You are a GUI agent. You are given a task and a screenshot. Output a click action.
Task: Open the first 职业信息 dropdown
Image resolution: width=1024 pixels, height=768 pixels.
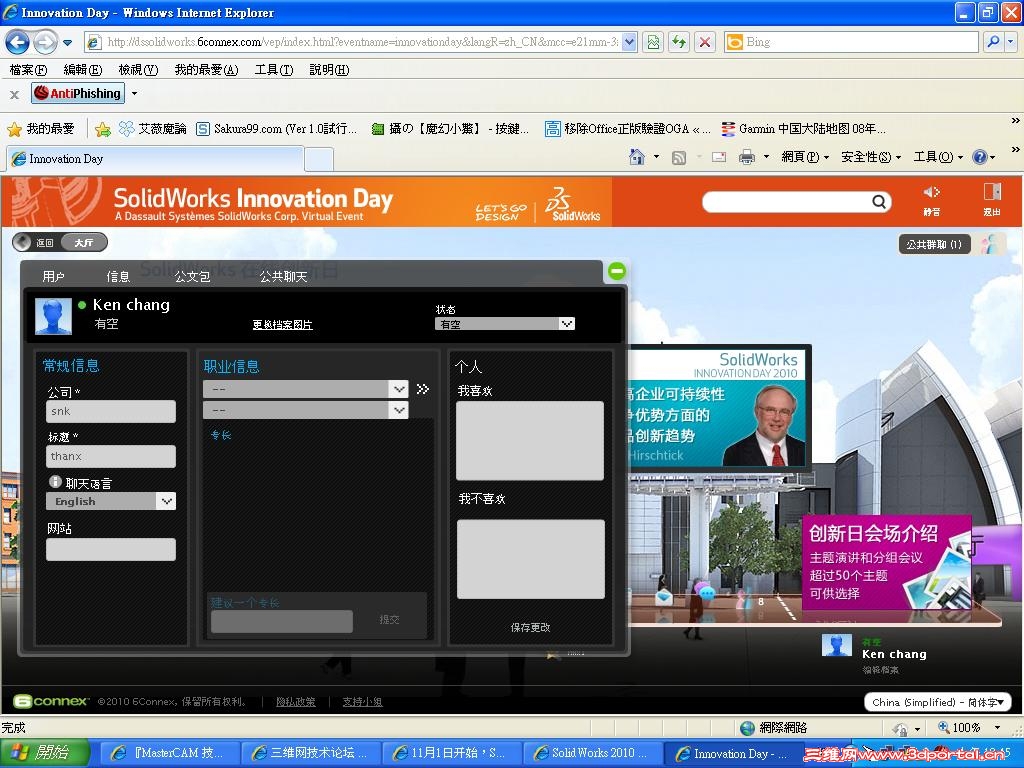[x=306, y=389]
